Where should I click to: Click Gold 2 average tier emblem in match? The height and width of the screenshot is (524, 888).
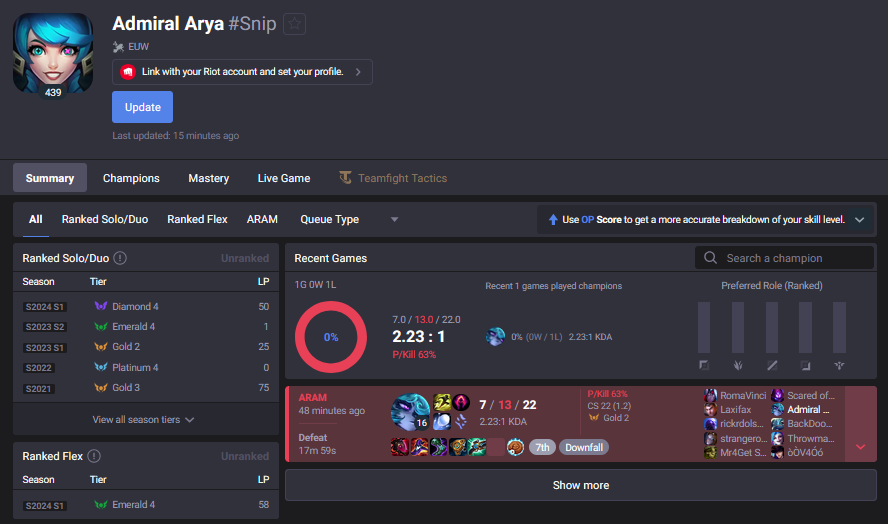(x=594, y=418)
